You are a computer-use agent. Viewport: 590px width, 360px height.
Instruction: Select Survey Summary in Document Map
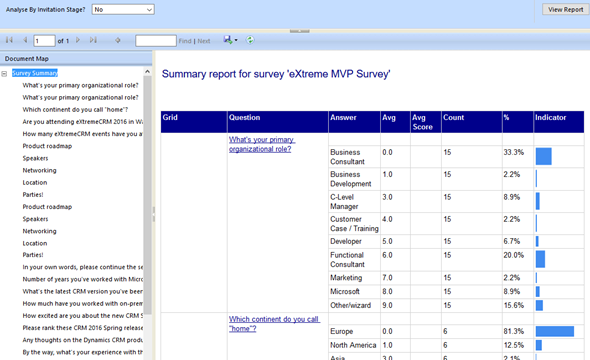35,73
